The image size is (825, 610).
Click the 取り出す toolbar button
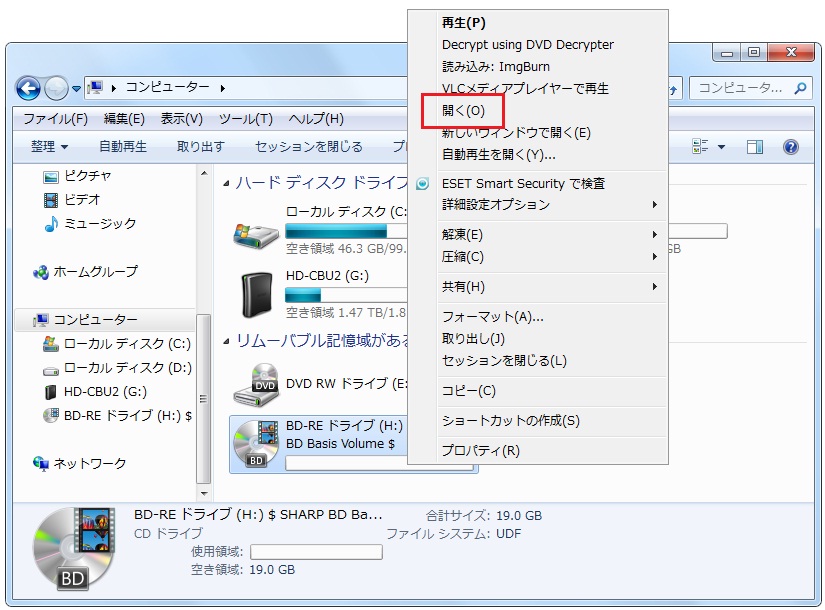click(x=200, y=146)
